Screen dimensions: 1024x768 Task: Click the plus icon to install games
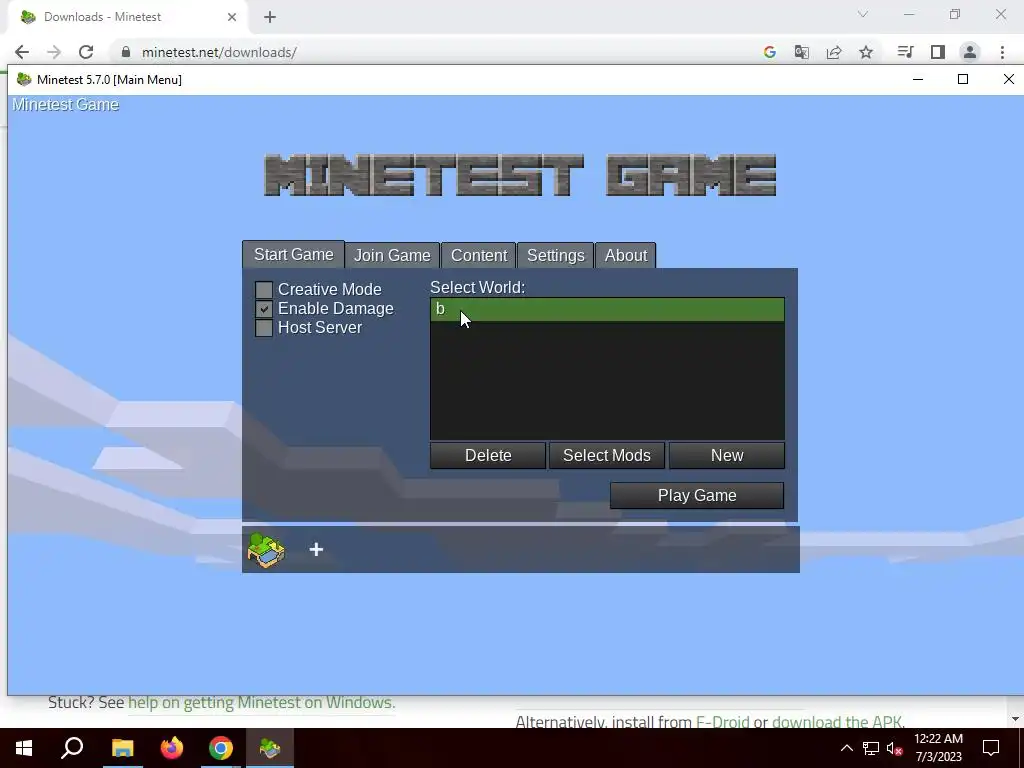click(x=316, y=550)
